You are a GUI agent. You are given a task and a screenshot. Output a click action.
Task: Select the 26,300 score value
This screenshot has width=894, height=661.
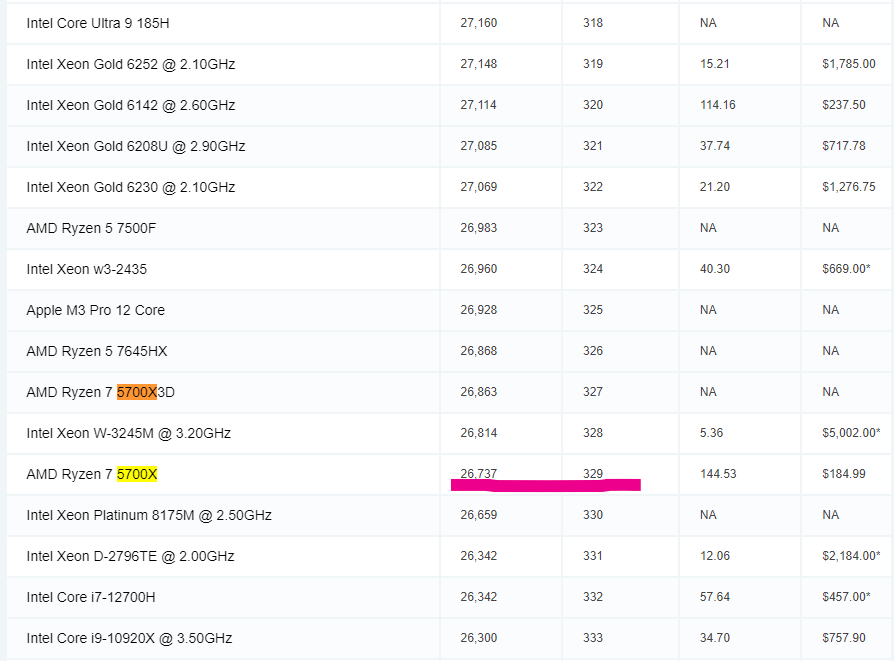point(478,638)
